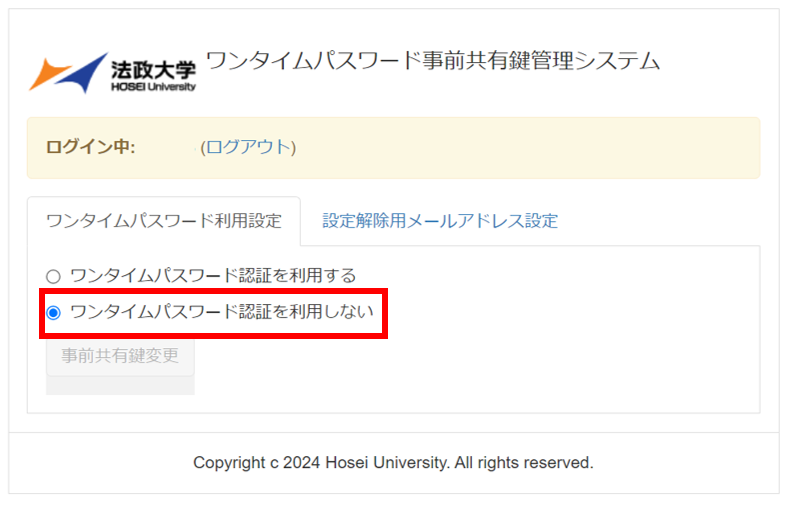
Task: Open the ワンタイムパスワード利用設定 tab
Action: click(x=164, y=221)
